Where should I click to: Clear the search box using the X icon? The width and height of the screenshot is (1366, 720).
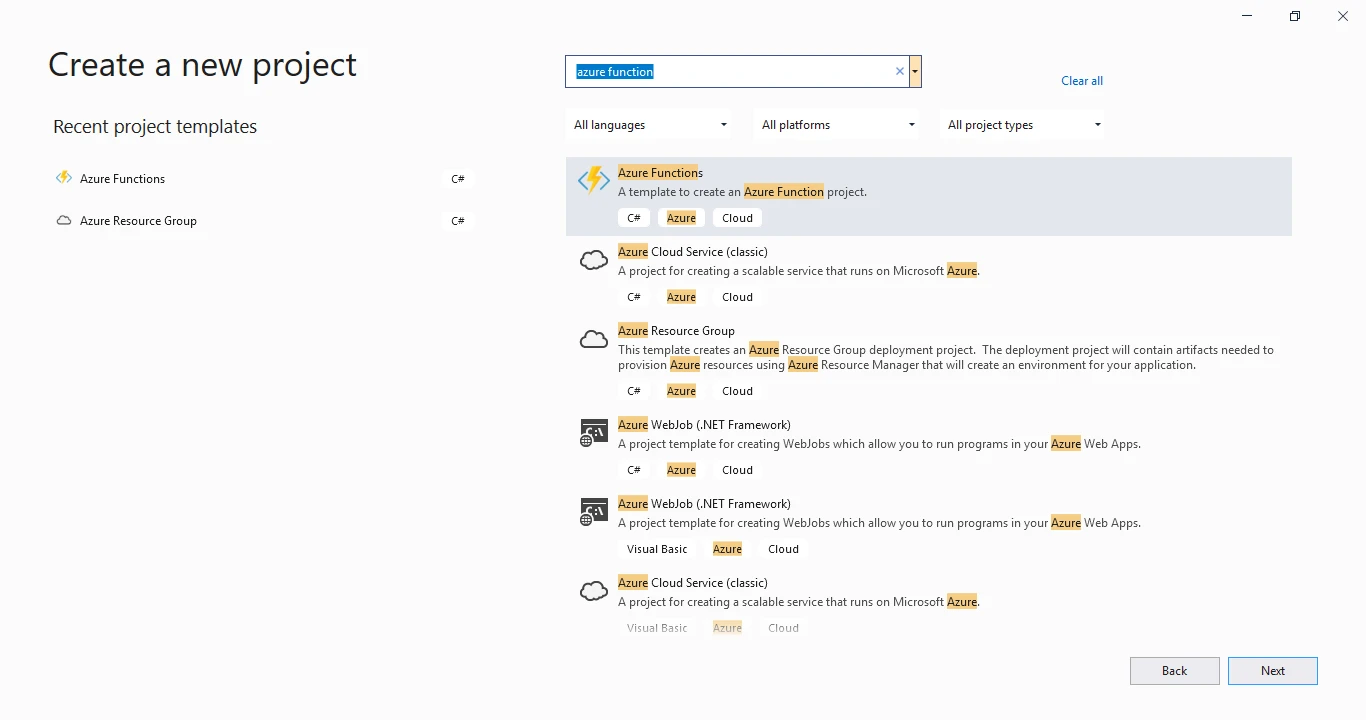899,71
